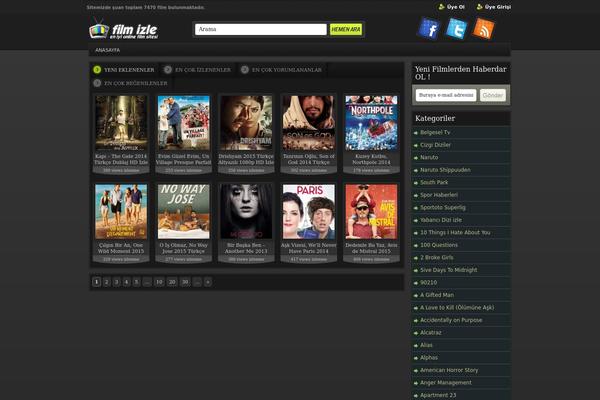Open the Un Village Presque Parfait poster
The width and height of the screenshot is (600, 400).
click(x=184, y=123)
